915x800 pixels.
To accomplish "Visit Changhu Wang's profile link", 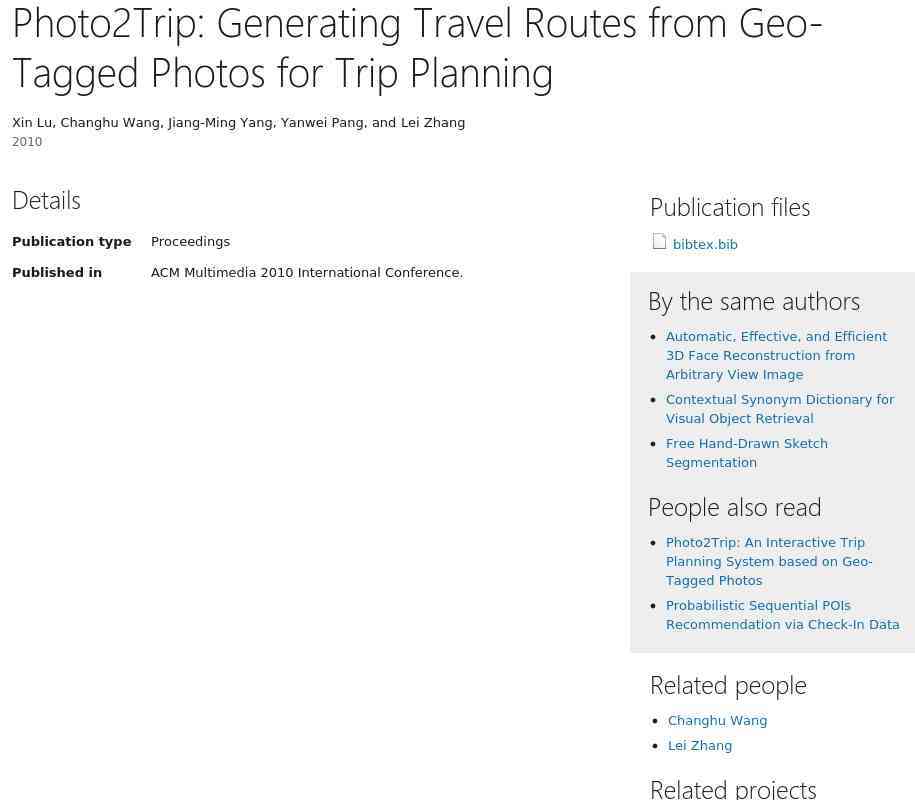I will [x=717, y=721].
